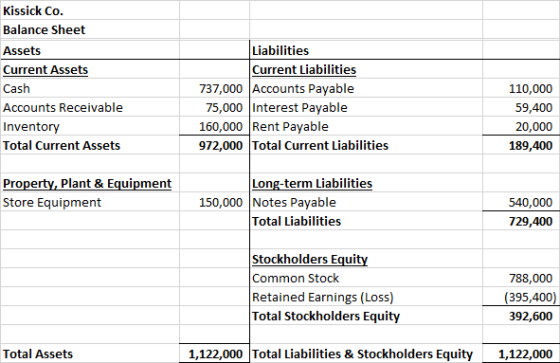Click the Notes Payable label
The width and height of the screenshot is (560, 363).
(294, 203)
